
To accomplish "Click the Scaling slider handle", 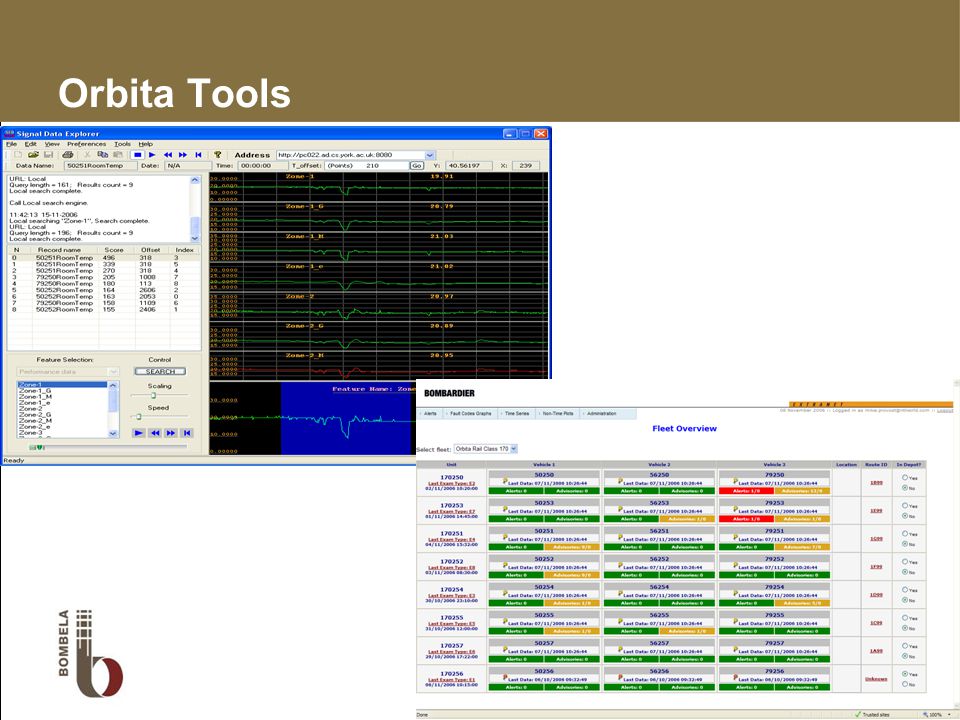I will point(153,396).
